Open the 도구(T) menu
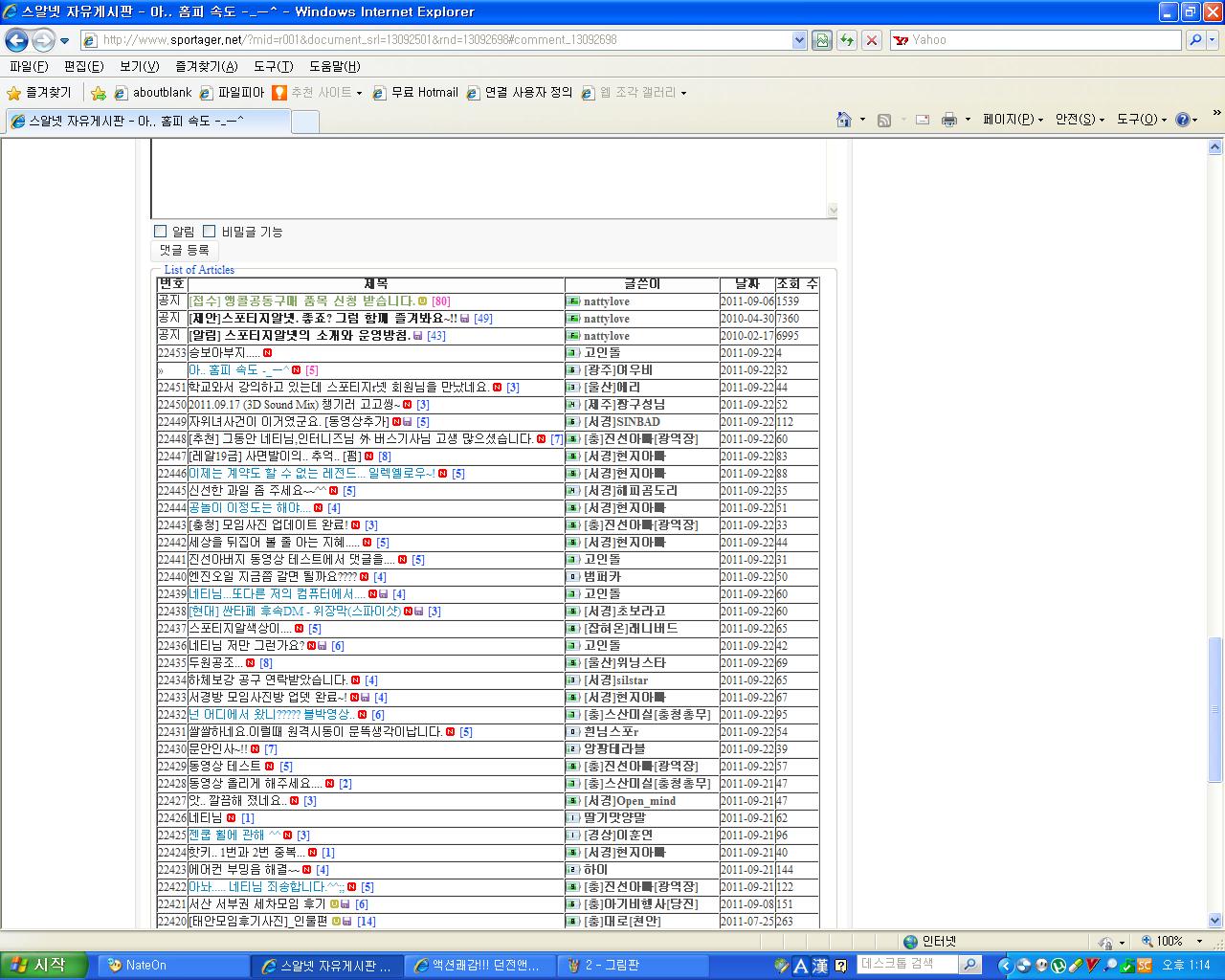The height and width of the screenshot is (980, 1225). (274, 66)
